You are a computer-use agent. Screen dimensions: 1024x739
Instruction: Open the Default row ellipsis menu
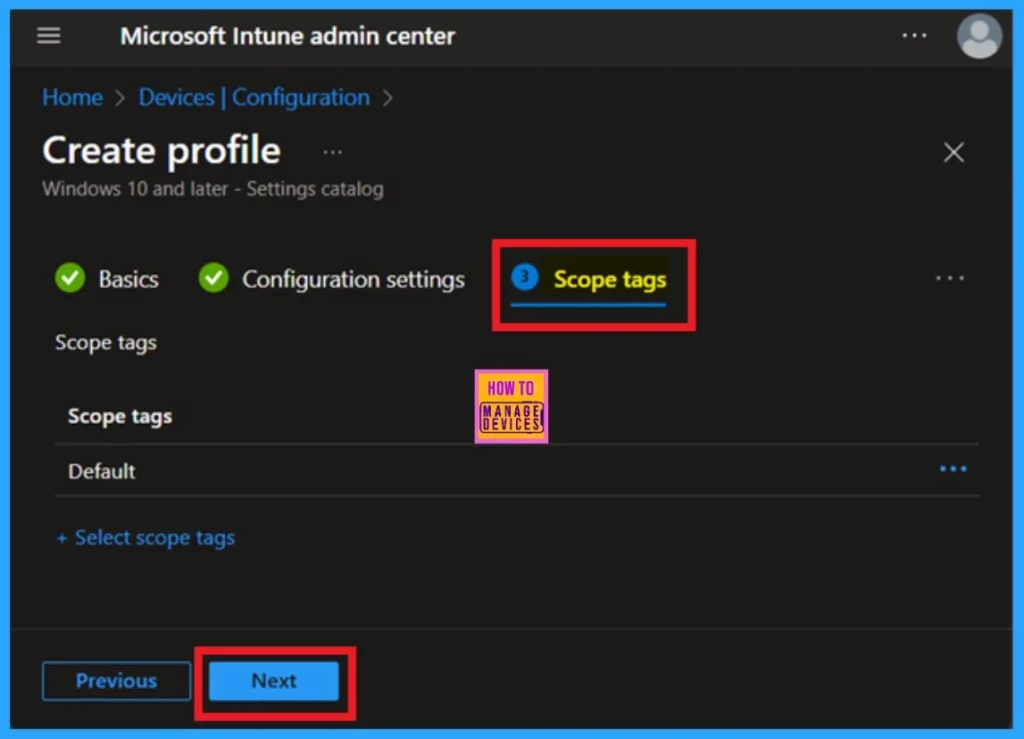[x=953, y=469]
